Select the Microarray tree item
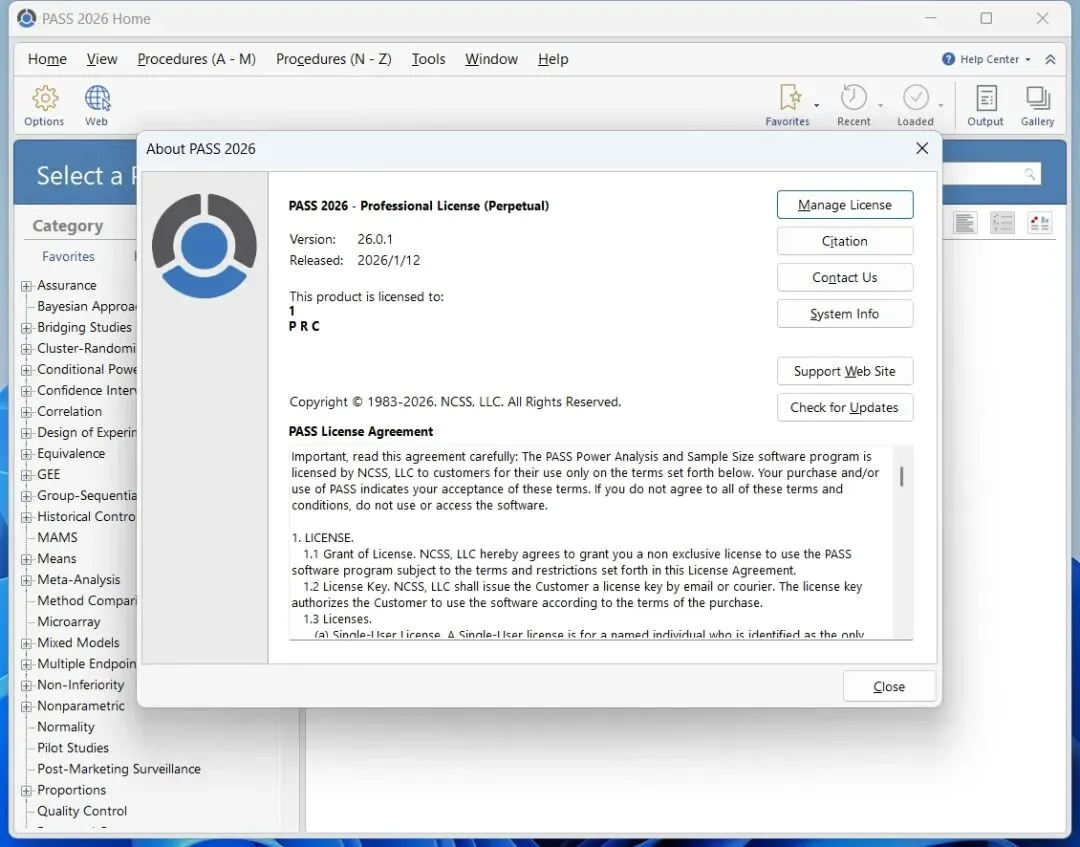This screenshot has width=1080, height=847. 69,621
